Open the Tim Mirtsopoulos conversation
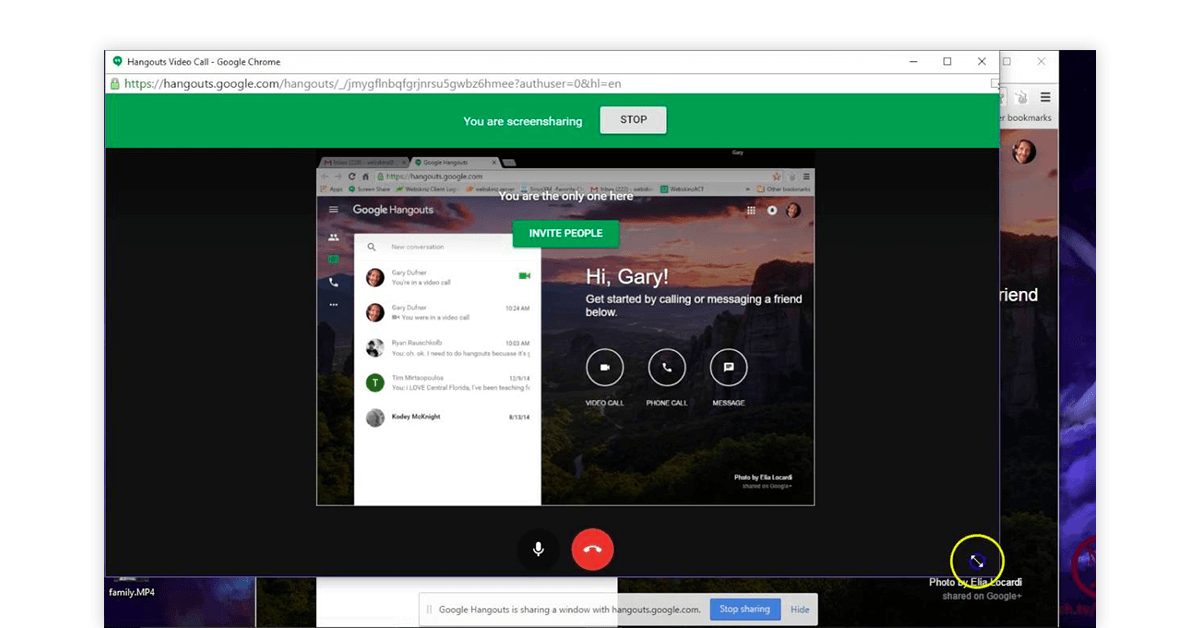Image resolution: width=1200 pixels, height=628 pixels. pyautogui.click(x=447, y=382)
